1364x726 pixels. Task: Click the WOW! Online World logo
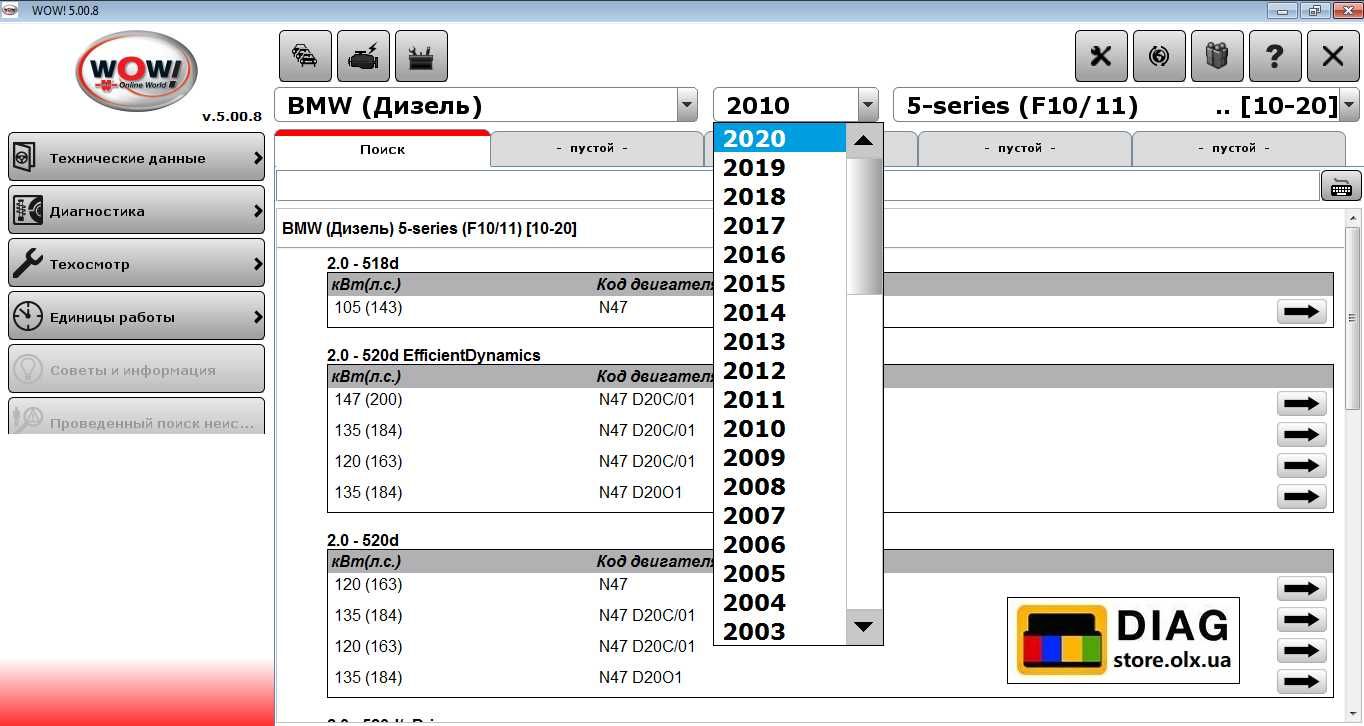(137, 71)
